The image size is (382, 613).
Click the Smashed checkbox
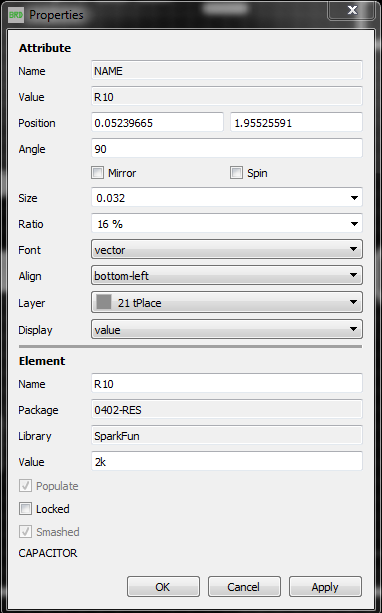coord(25,532)
